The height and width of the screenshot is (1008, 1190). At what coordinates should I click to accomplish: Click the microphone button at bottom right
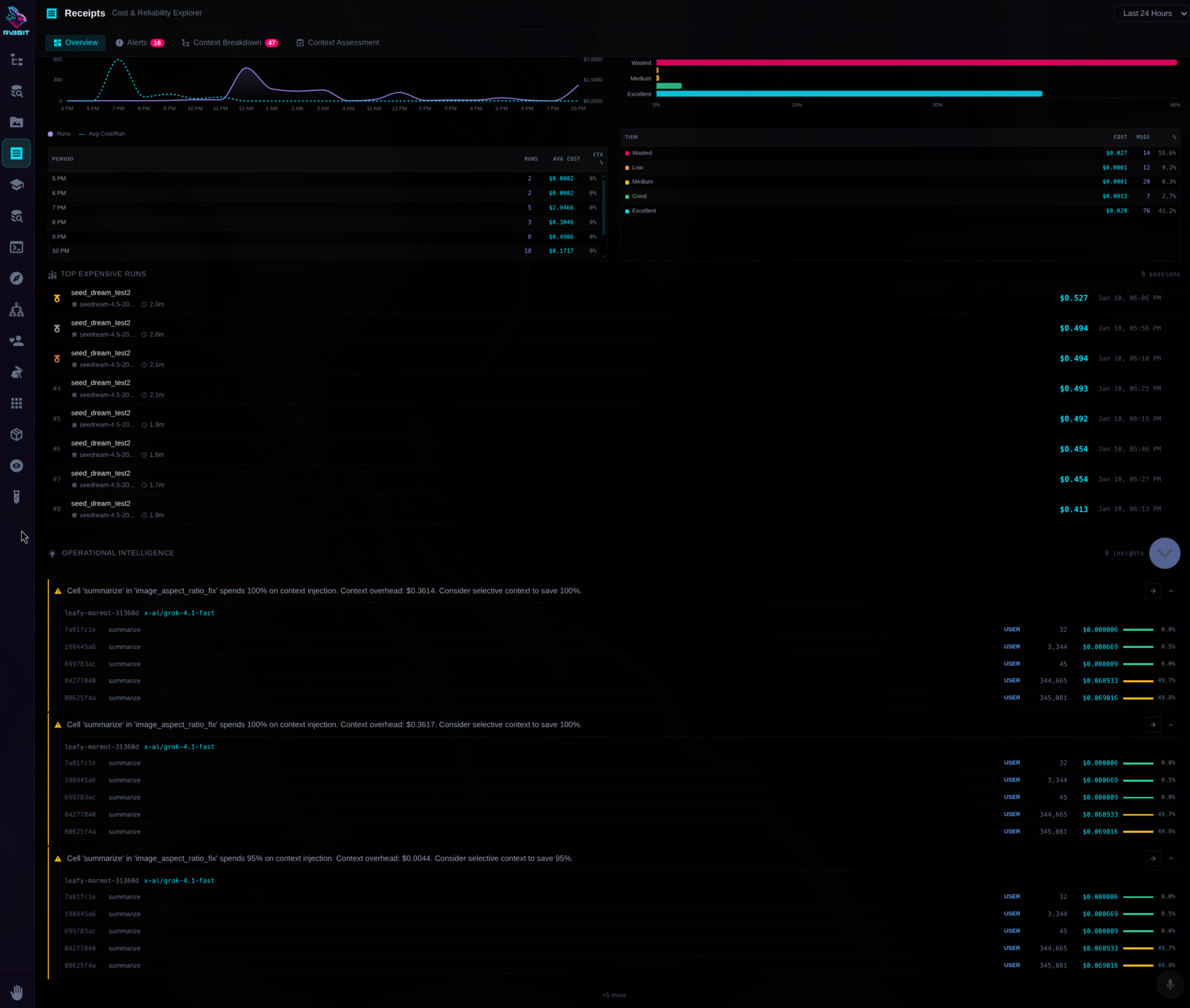pos(1169,984)
